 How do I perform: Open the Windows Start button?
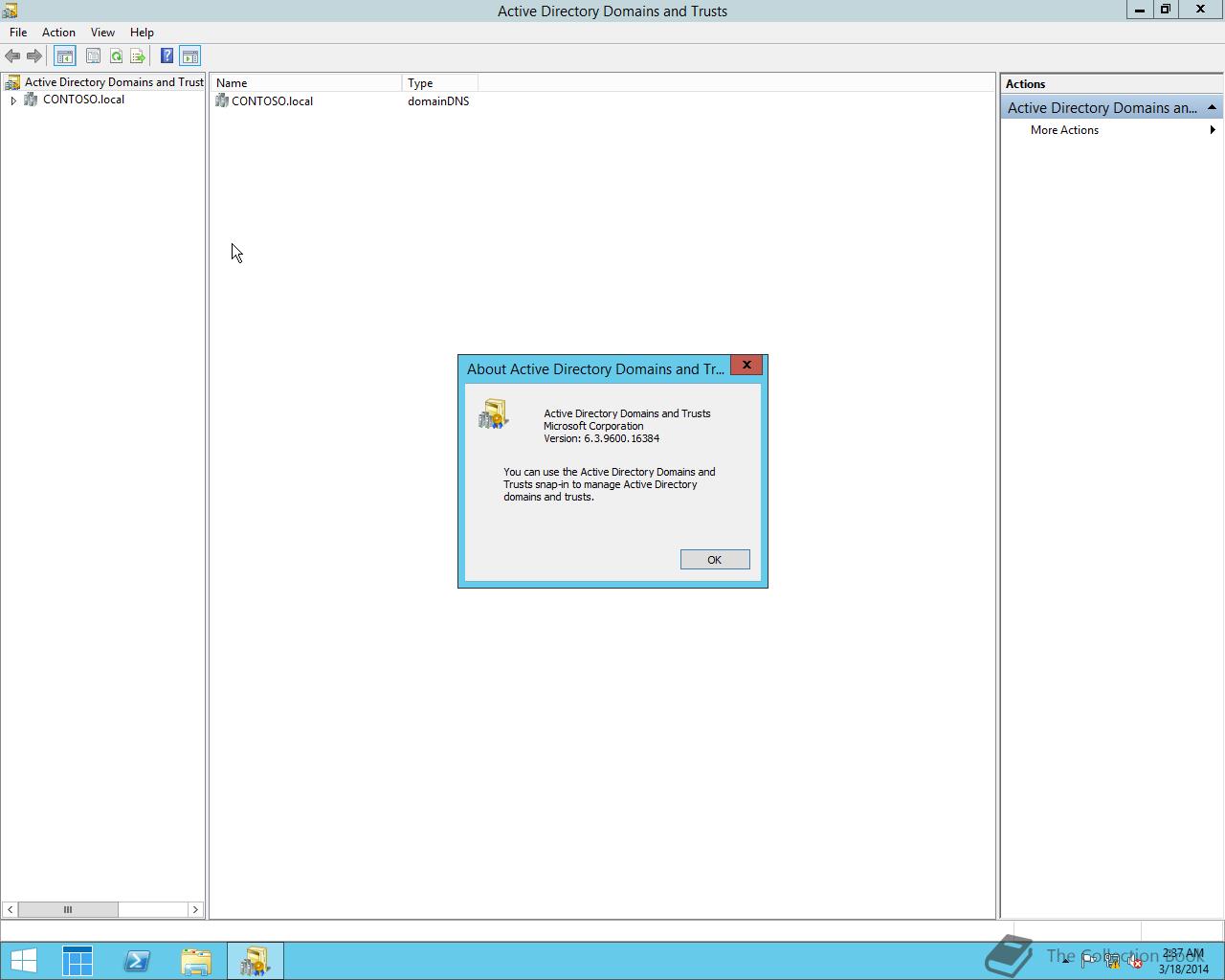pyautogui.click(x=23, y=961)
